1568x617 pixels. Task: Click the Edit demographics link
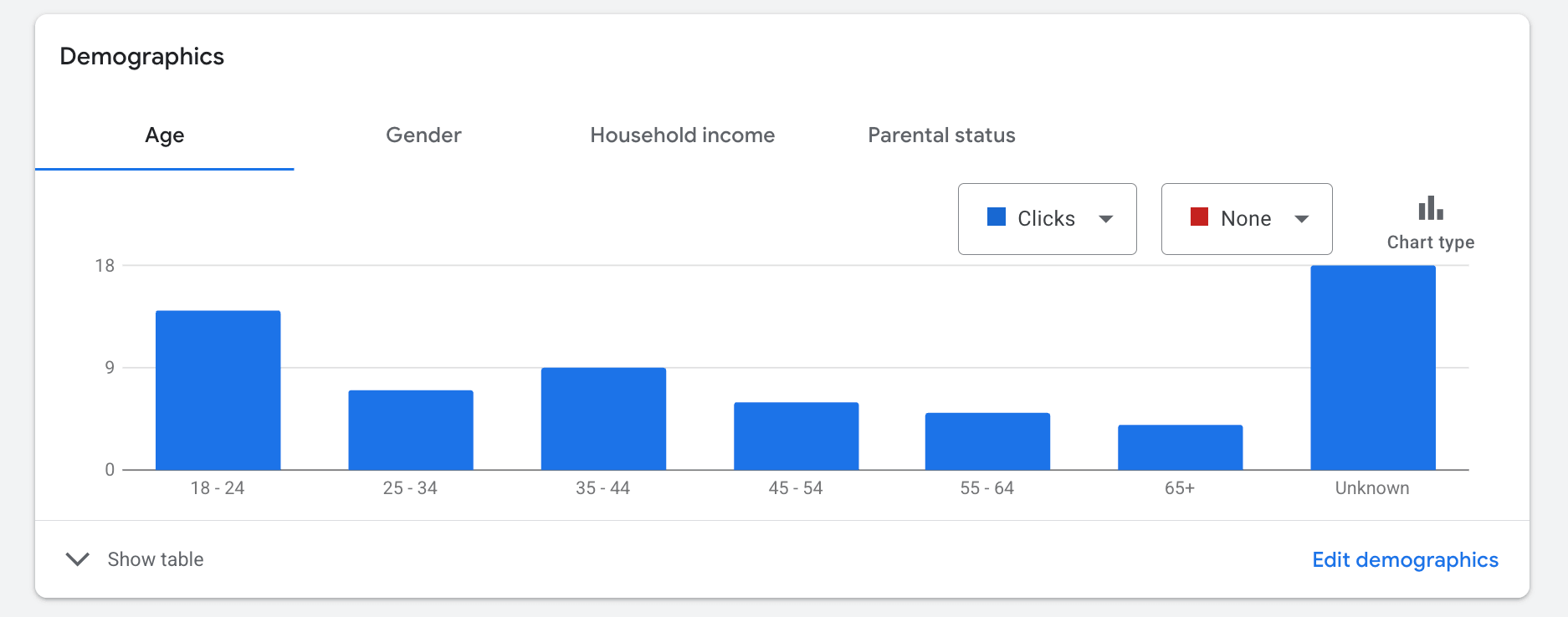click(1405, 559)
